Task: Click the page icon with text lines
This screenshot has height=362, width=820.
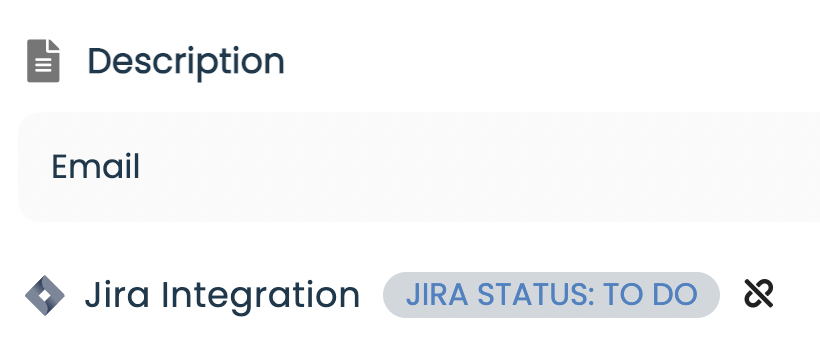Action: tap(43, 61)
